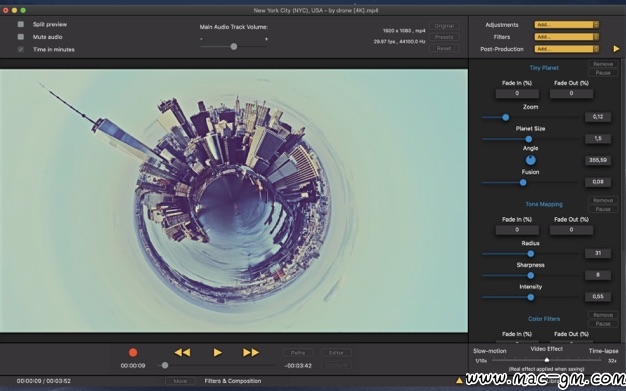Click the fast-forward double-arrow icon
Viewport: 626px width, 391px height.
(x=251, y=352)
